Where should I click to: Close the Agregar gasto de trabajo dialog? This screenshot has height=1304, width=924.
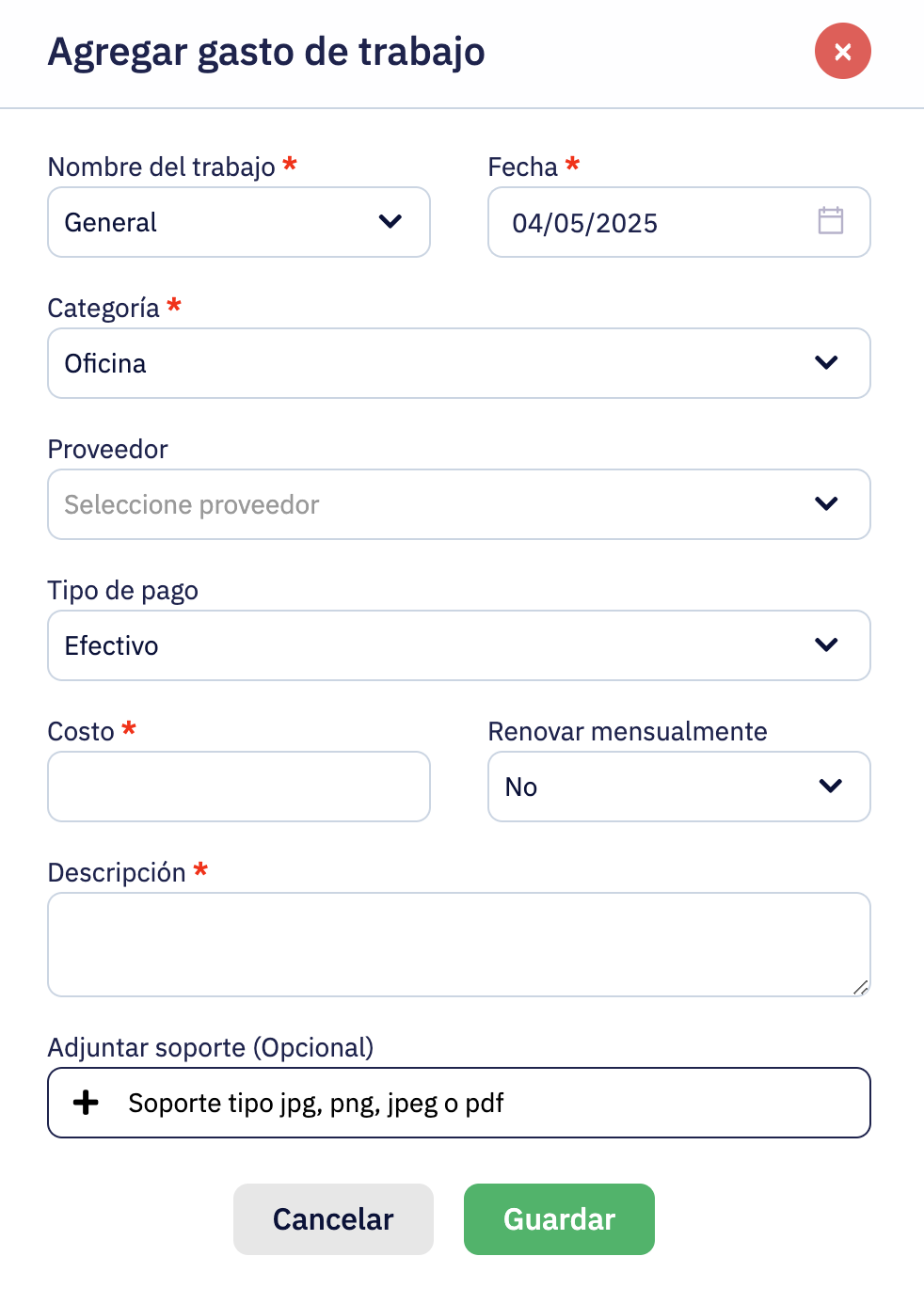click(842, 51)
